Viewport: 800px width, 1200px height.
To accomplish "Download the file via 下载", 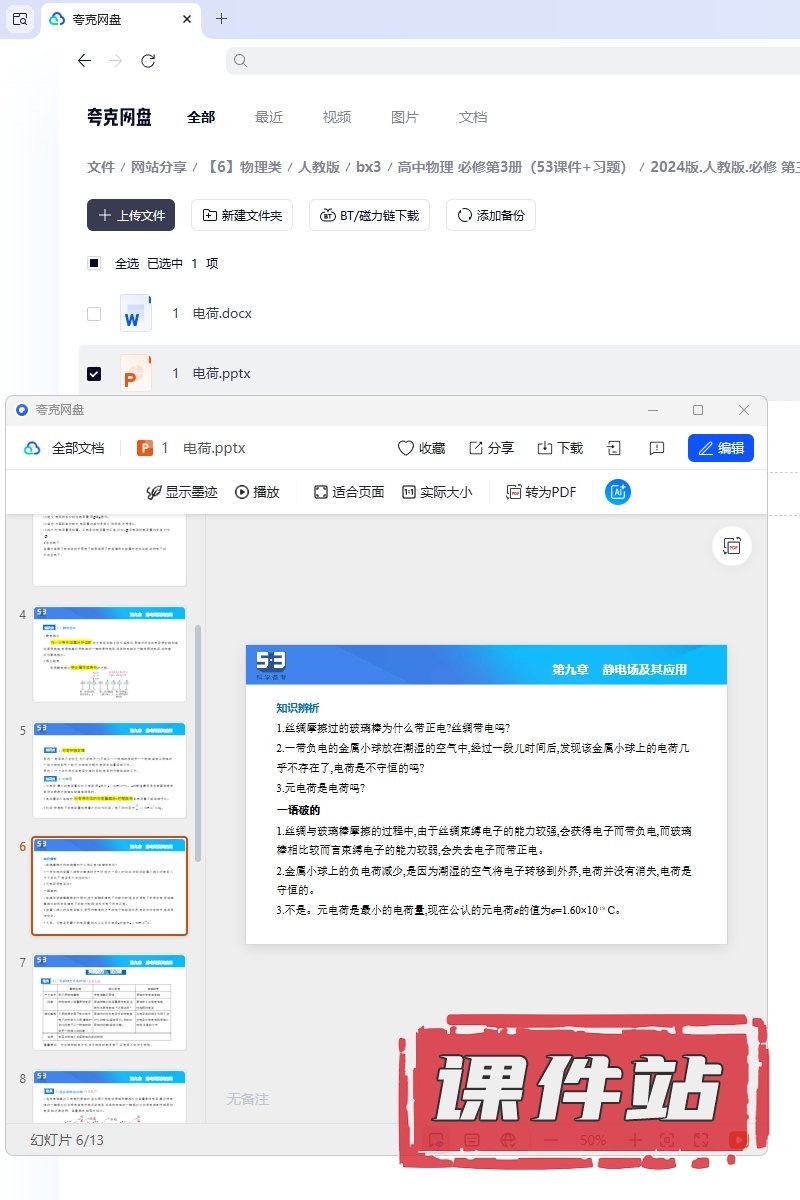I will [x=560, y=448].
